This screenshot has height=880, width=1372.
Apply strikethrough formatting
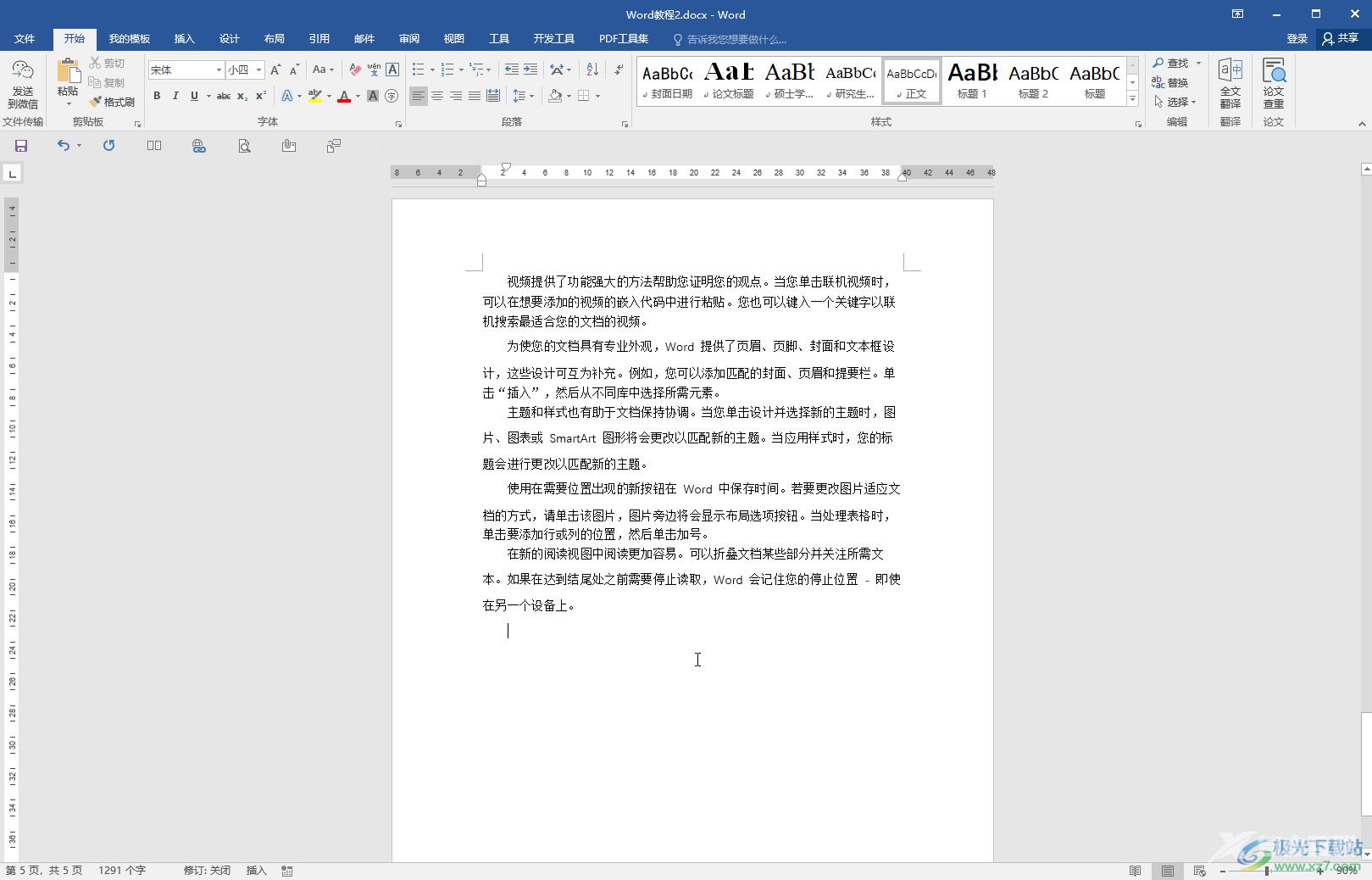click(x=224, y=96)
